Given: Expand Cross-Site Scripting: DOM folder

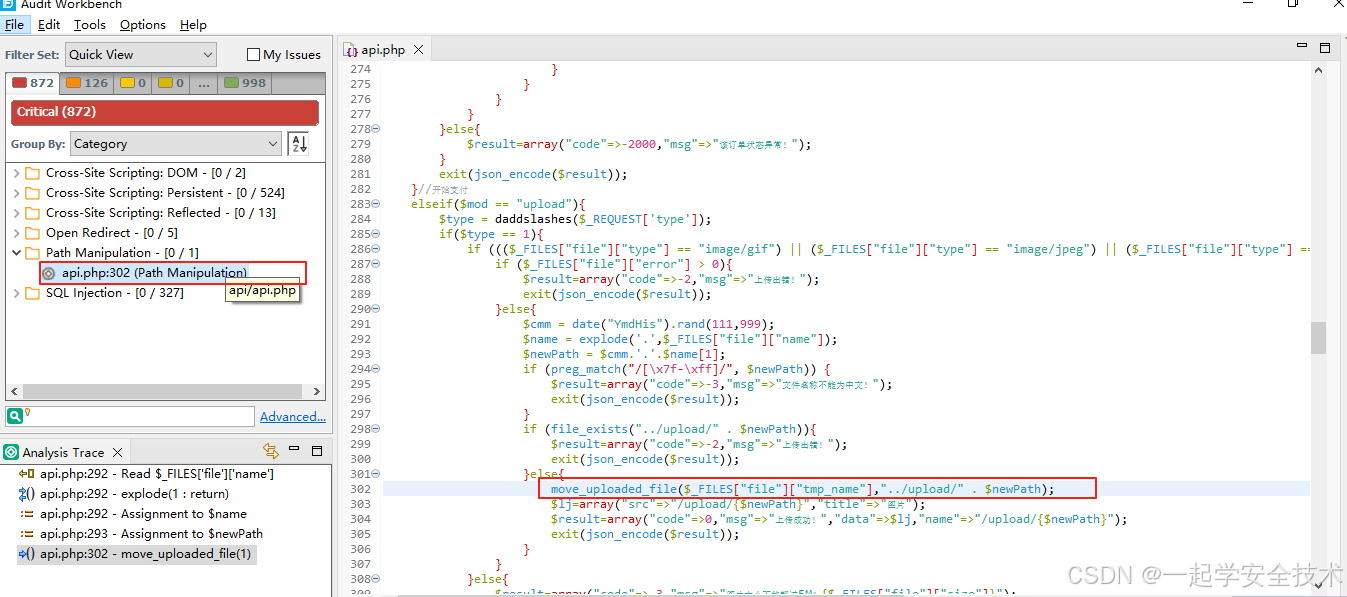Looking at the screenshot, I should [x=16, y=173].
